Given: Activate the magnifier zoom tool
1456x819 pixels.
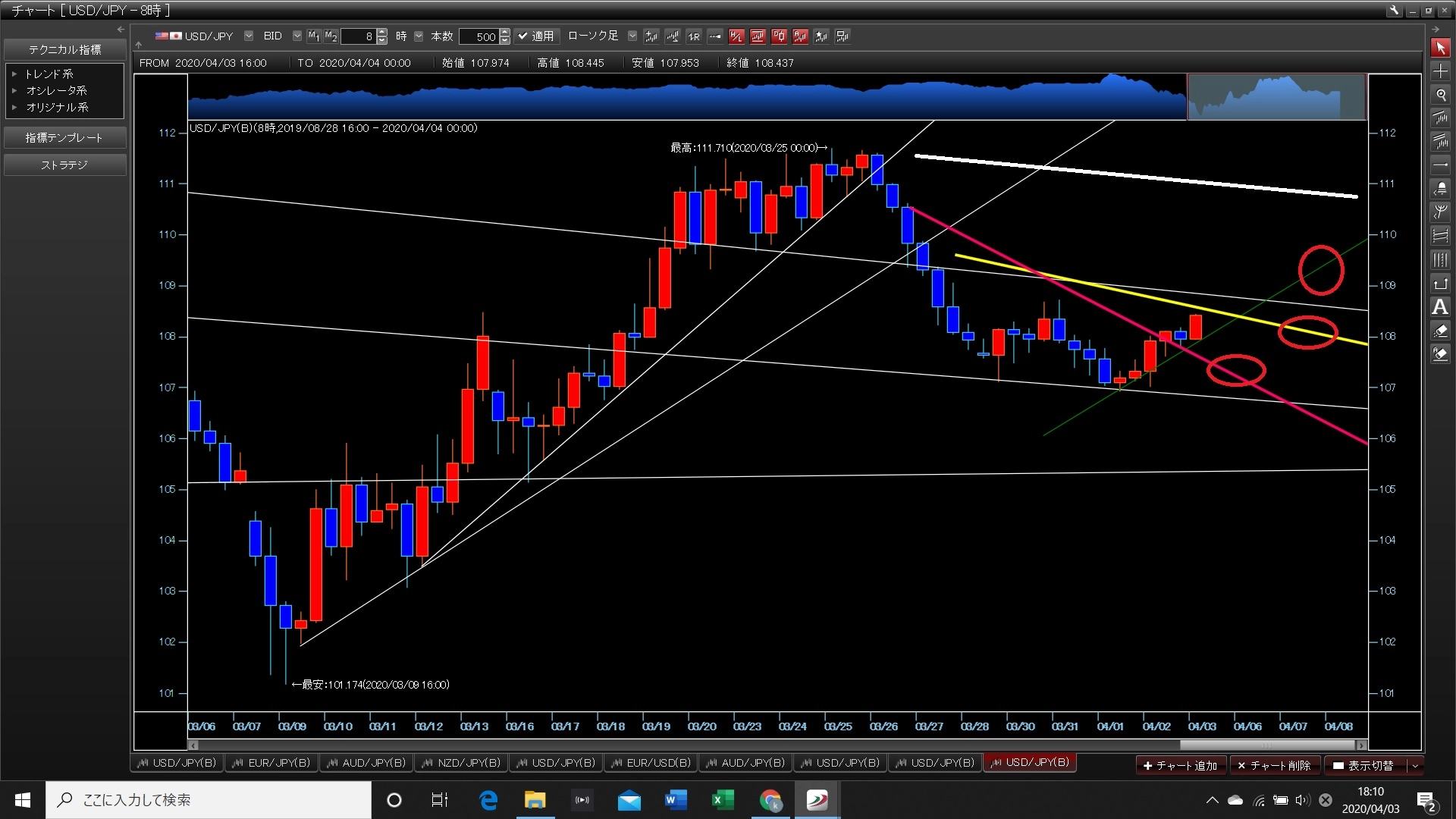Looking at the screenshot, I should pyautogui.click(x=1440, y=95).
